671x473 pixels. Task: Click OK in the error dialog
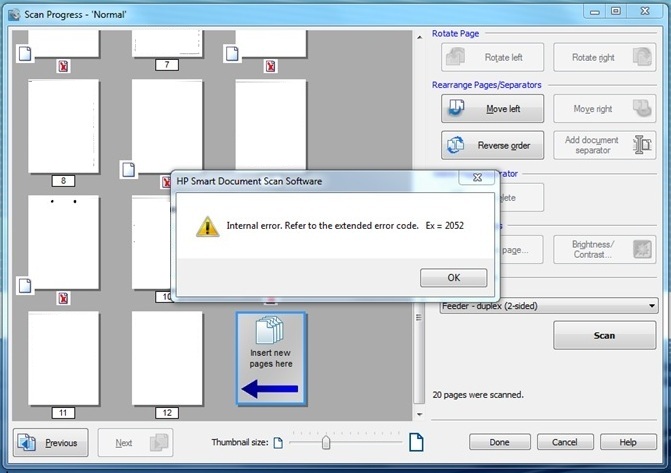pyautogui.click(x=453, y=277)
